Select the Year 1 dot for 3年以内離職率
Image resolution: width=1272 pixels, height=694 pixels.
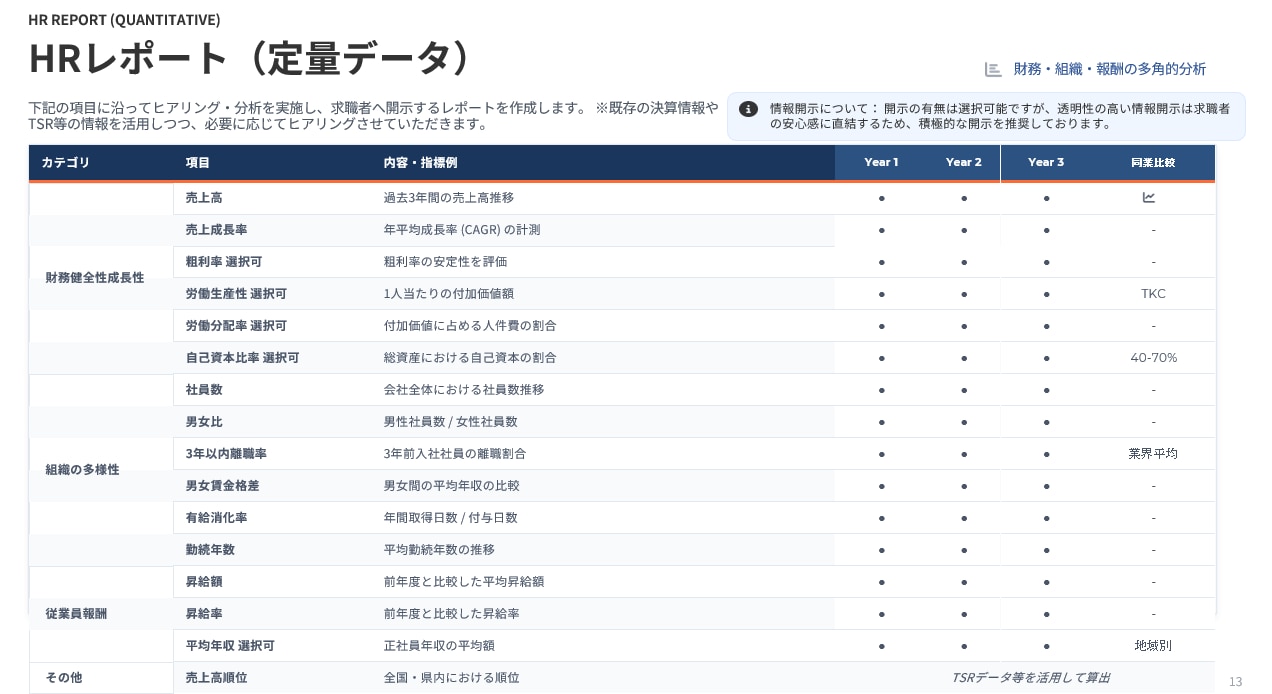coord(881,454)
